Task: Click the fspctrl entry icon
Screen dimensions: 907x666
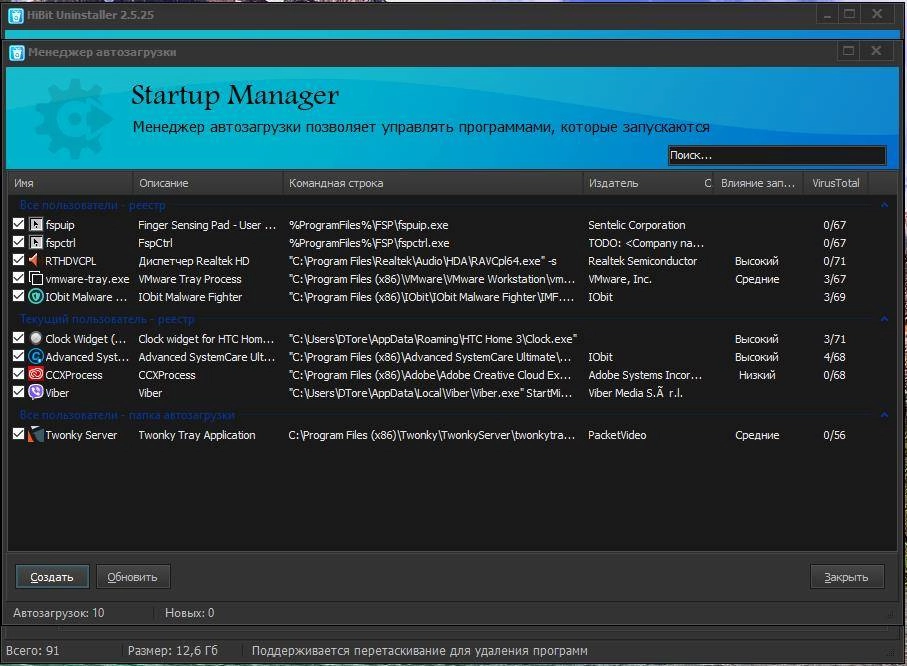Action: 36,242
